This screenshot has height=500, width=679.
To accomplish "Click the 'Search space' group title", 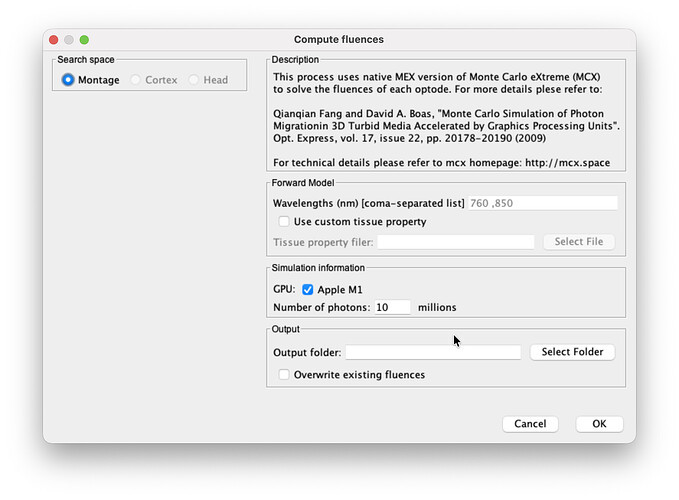I will (x=86, y=59).
